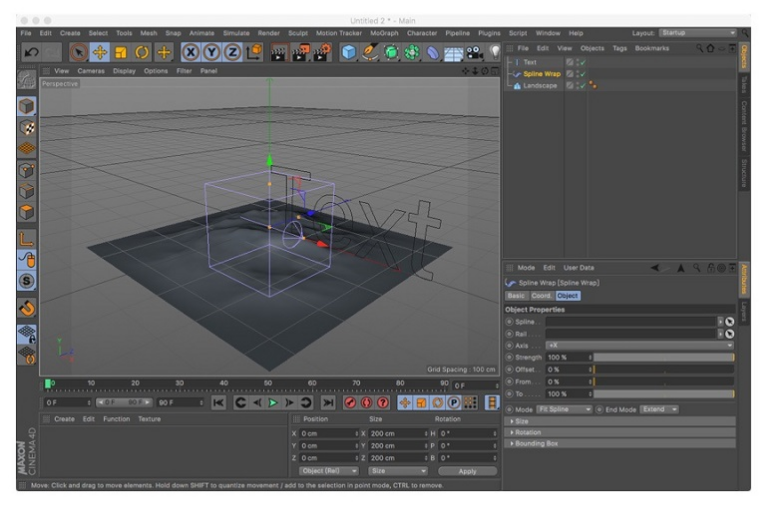
Task: Select the Rotate tool icon
Action: tap(142, 53)
